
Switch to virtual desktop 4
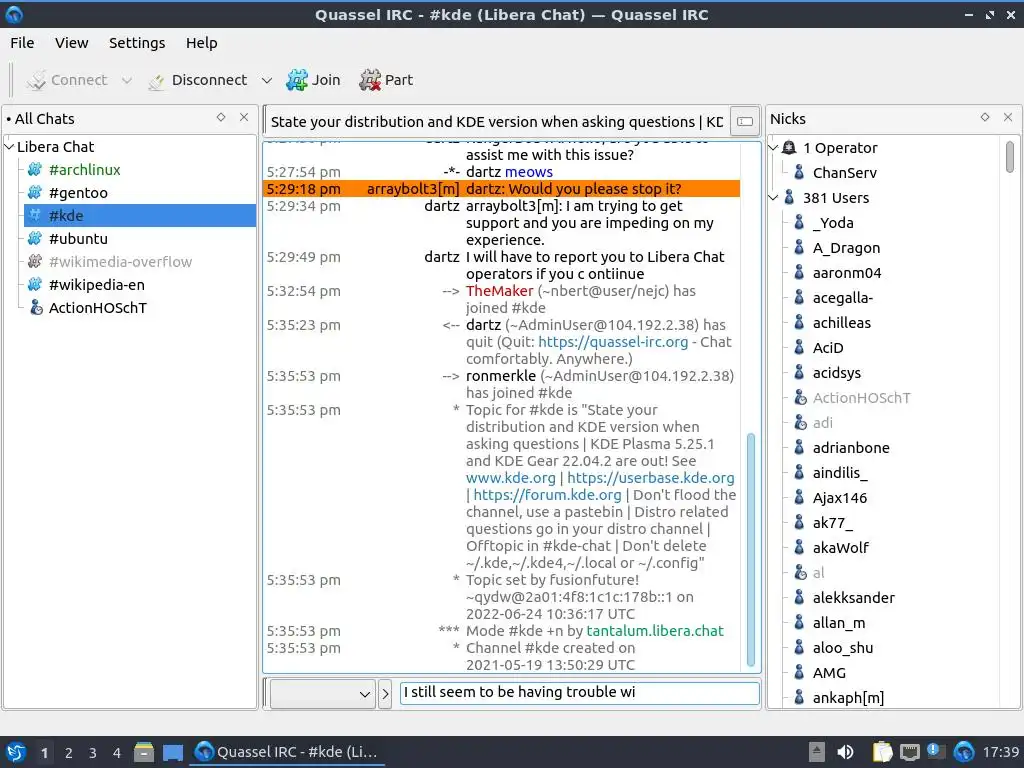pos(117,753)
